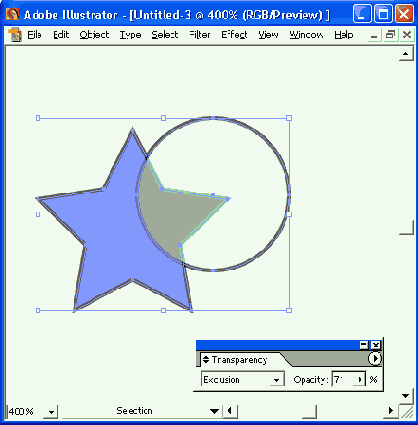The height and width of the screenshot is (425, 418).
Task: Click the horizontal scrollbar right arrow
Action: [x=391, y=411]
